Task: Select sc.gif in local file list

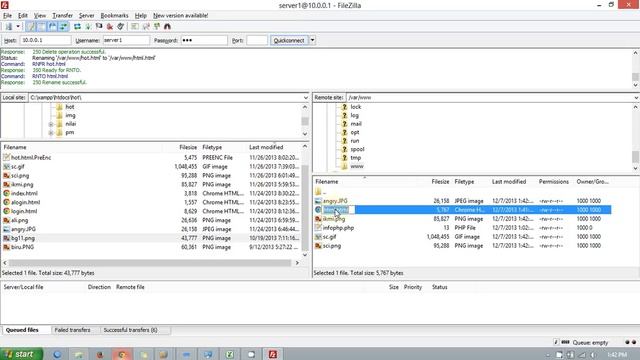Action: click(x=18, y=167)
